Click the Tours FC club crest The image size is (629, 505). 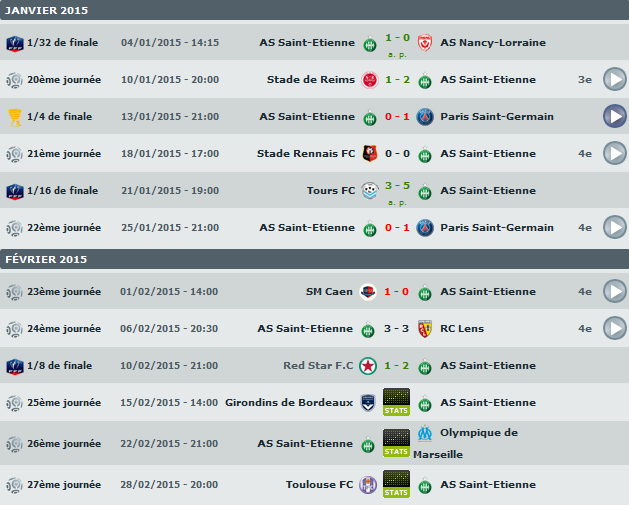coord(369,191)
